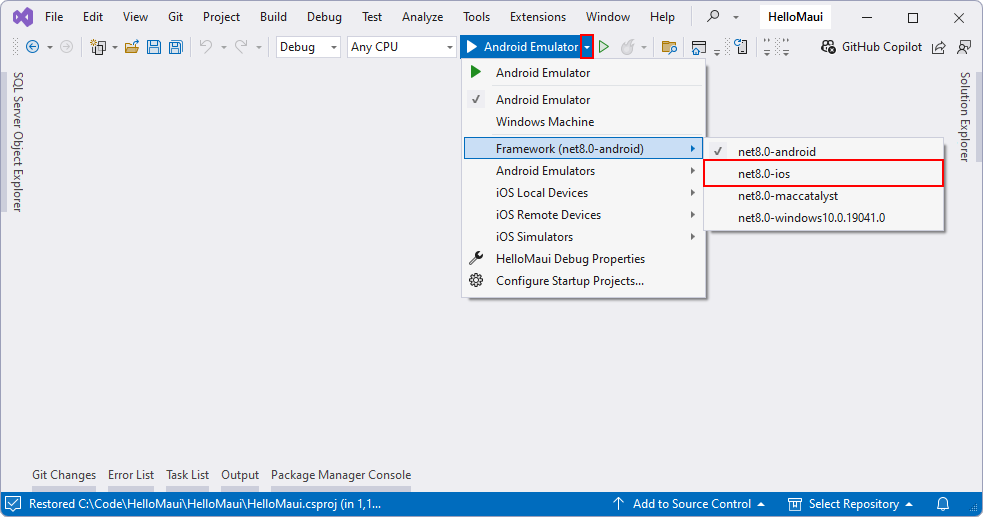Open the File menu
The height and width of the screenshot is (517, 983).
click(x=54, y=17)
